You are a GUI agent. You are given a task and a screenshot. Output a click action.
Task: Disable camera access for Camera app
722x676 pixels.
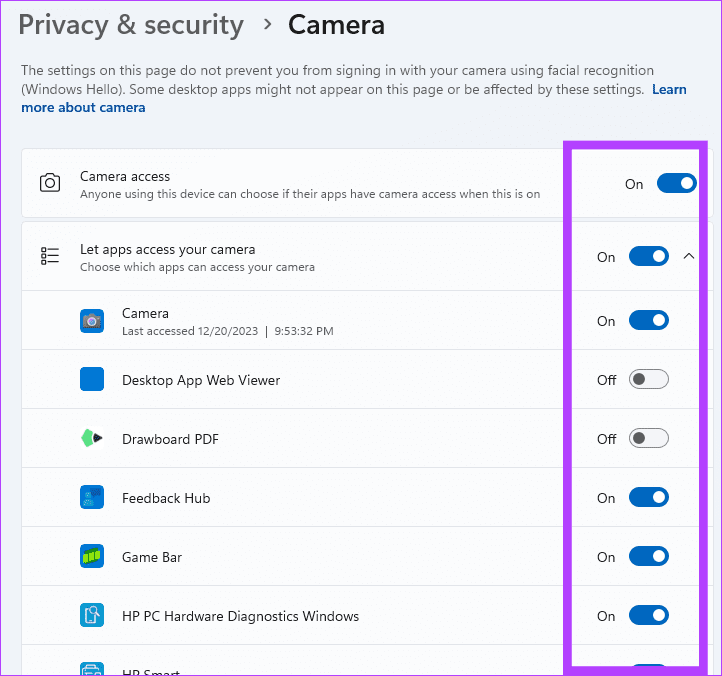[648, 320]
